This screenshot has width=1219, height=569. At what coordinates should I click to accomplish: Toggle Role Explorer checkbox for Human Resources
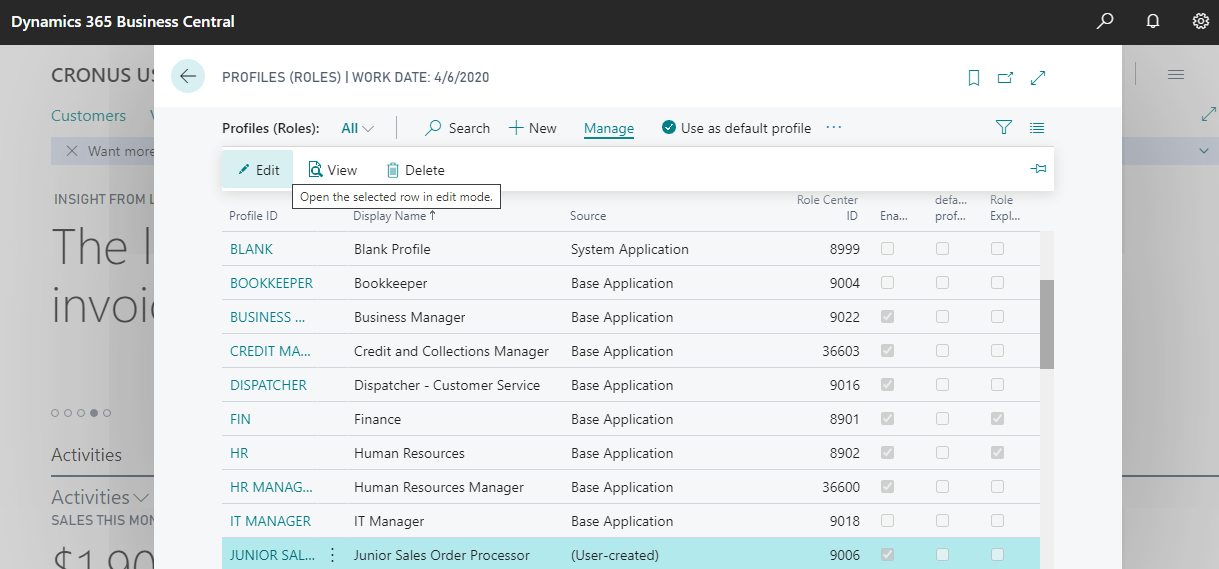click(x=997, y=453)
